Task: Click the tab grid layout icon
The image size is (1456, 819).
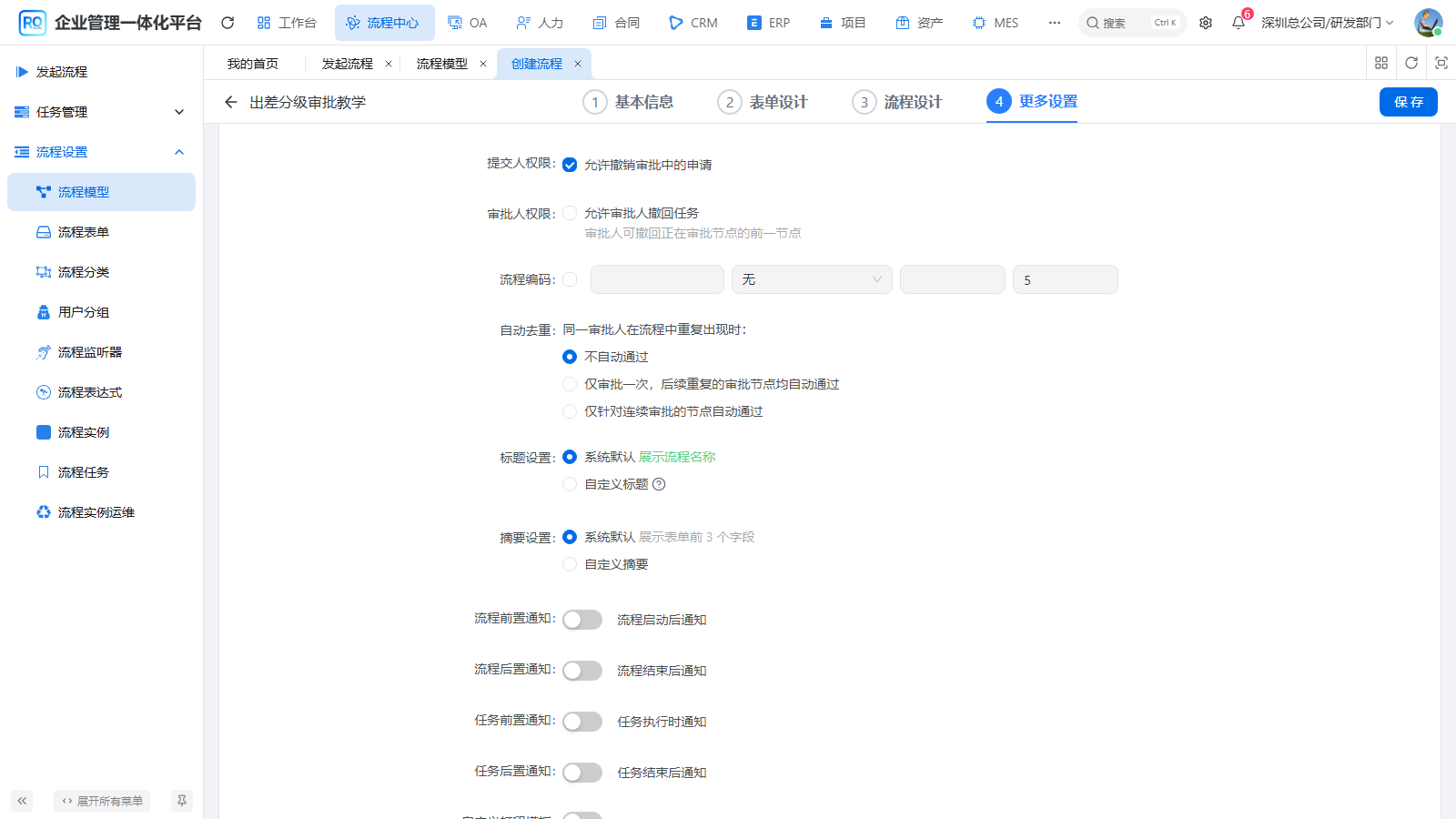Action: click(x=1381, y=63)
